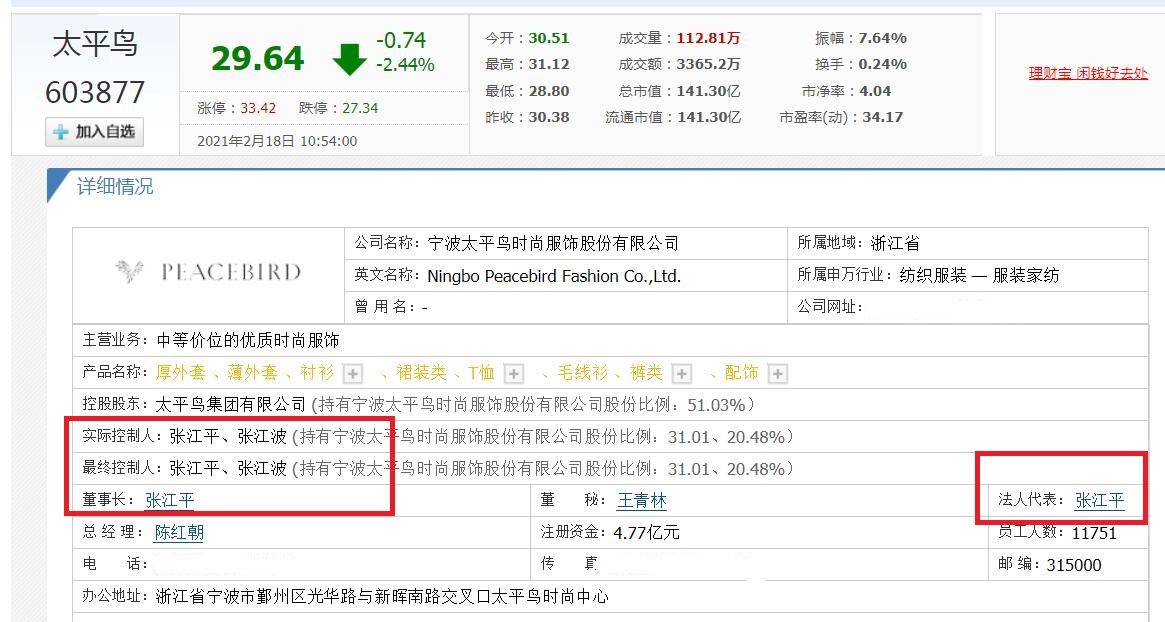Click the 邮编 value 315000
1165x622 pixels.
(x=1074, y=565)
